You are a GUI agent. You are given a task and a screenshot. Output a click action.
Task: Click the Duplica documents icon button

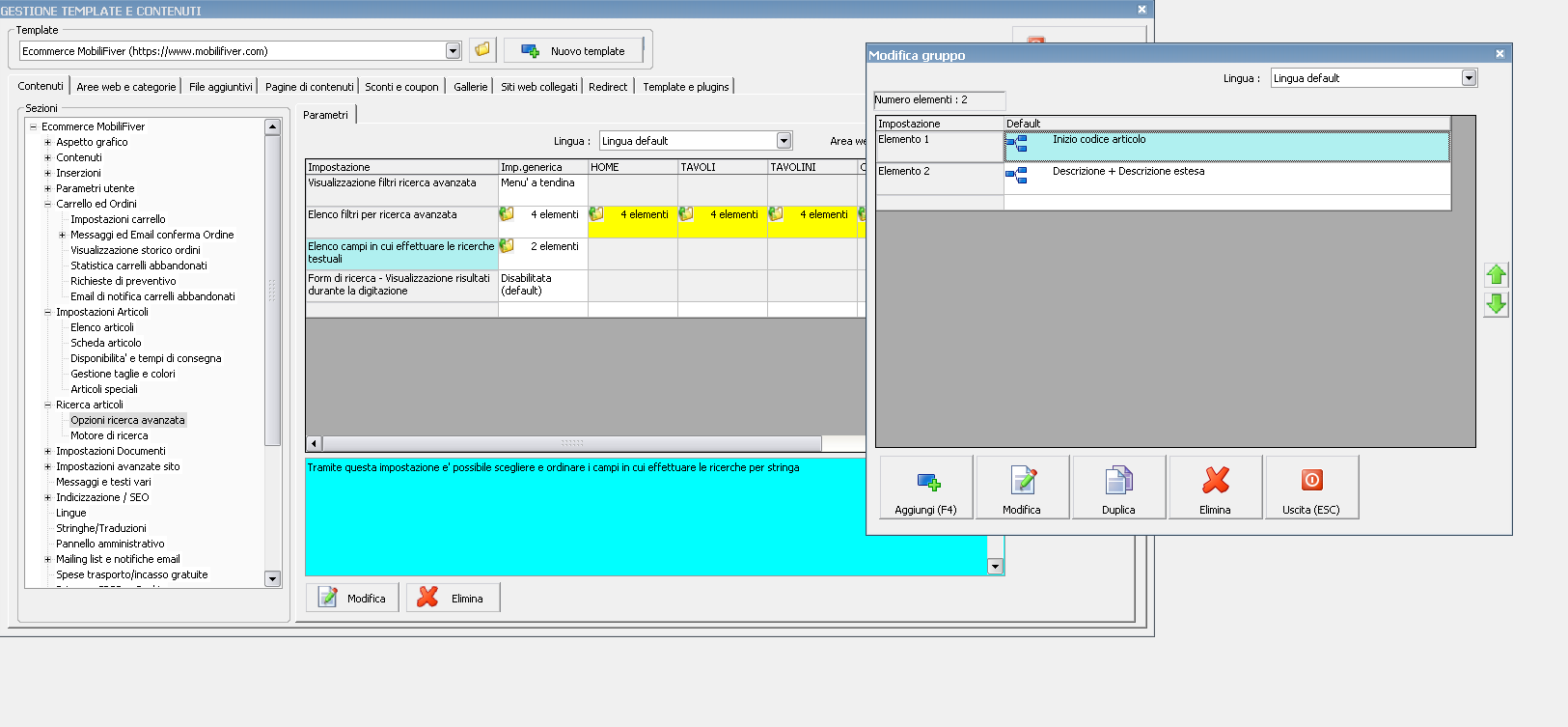(x=1118, y=488)
